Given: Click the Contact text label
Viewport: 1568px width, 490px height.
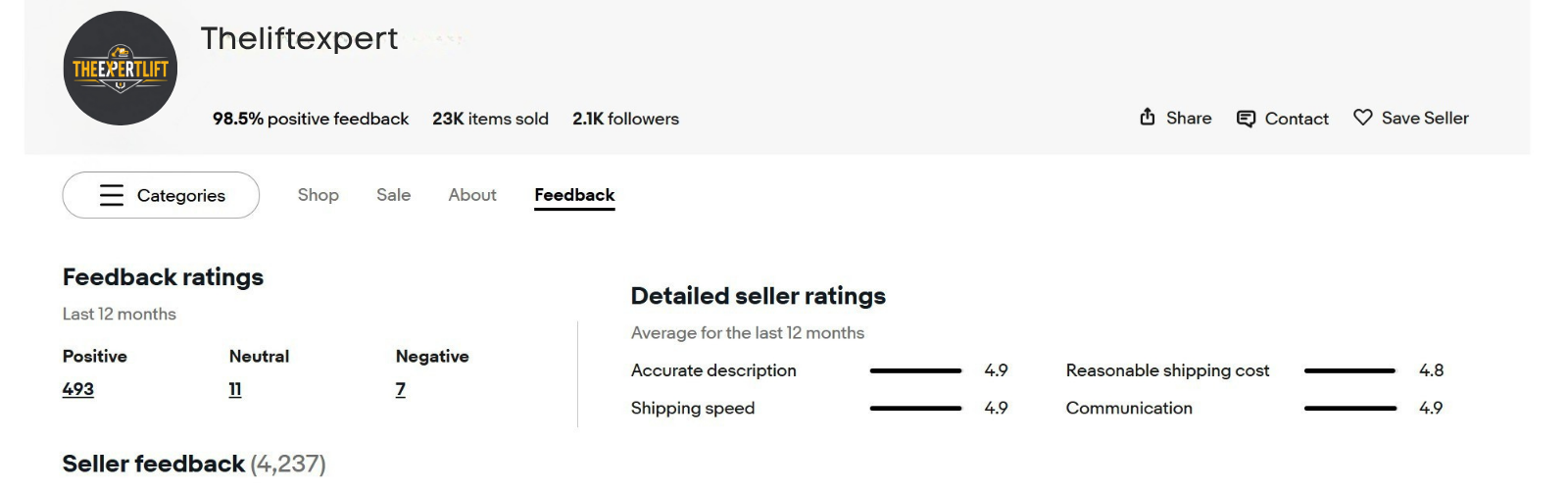Looking at the screenshot, I should point(1297,119).
